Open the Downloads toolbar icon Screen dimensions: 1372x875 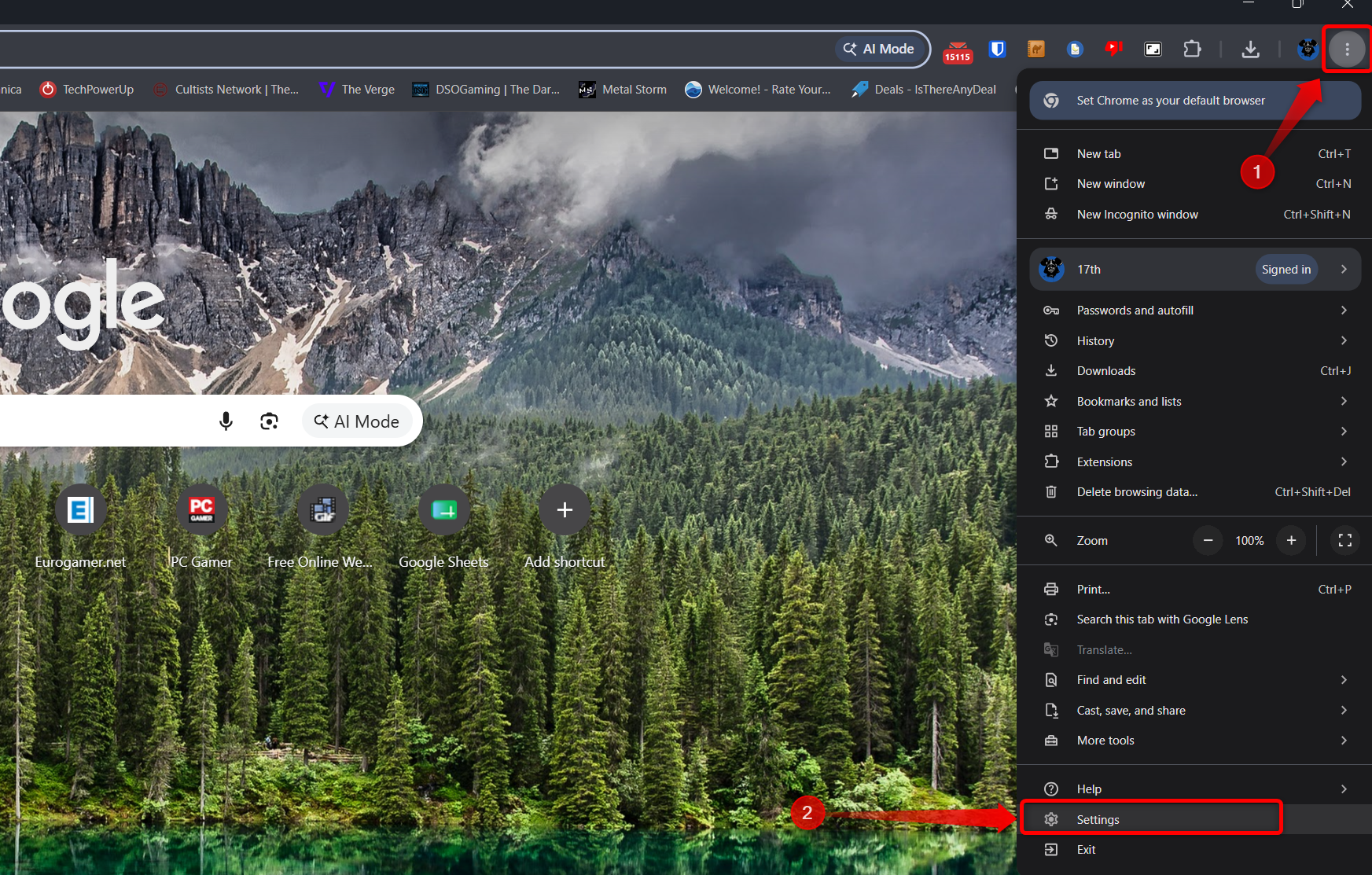pyautogui.click(x=1250, y=49)
